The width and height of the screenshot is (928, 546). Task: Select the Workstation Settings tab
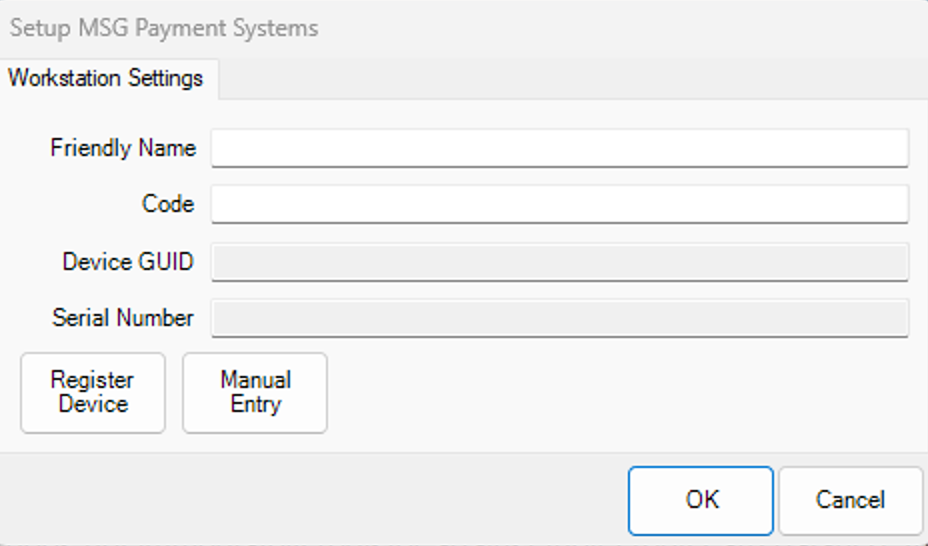106,78
